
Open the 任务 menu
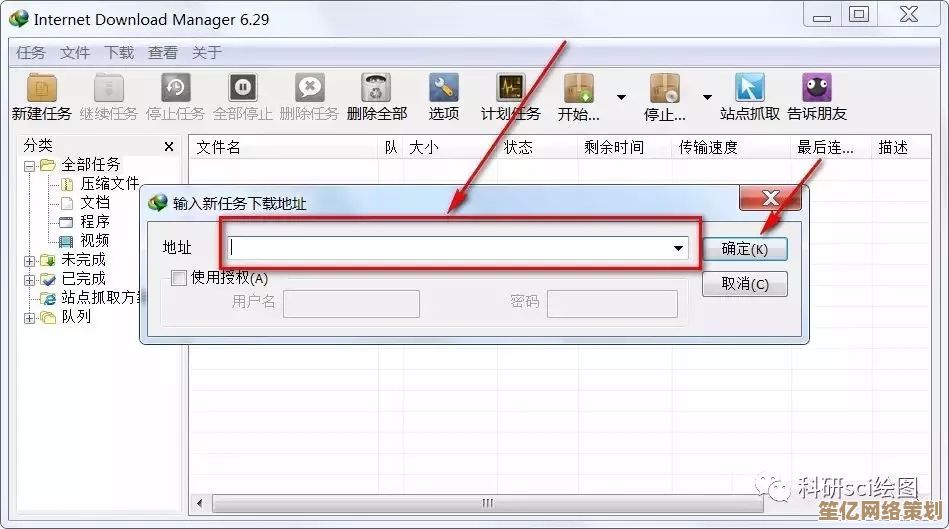click(x=30, y=53)
